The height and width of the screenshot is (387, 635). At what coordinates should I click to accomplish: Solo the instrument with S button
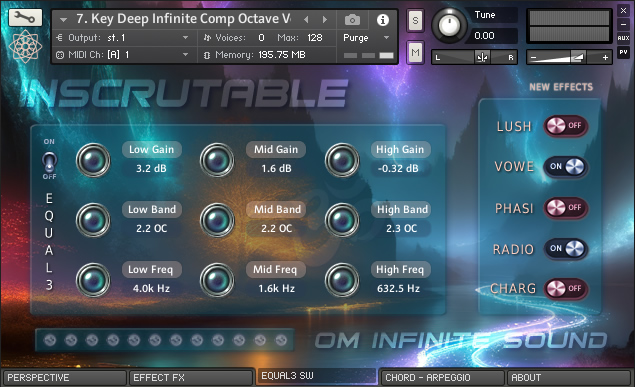[416, 20]
